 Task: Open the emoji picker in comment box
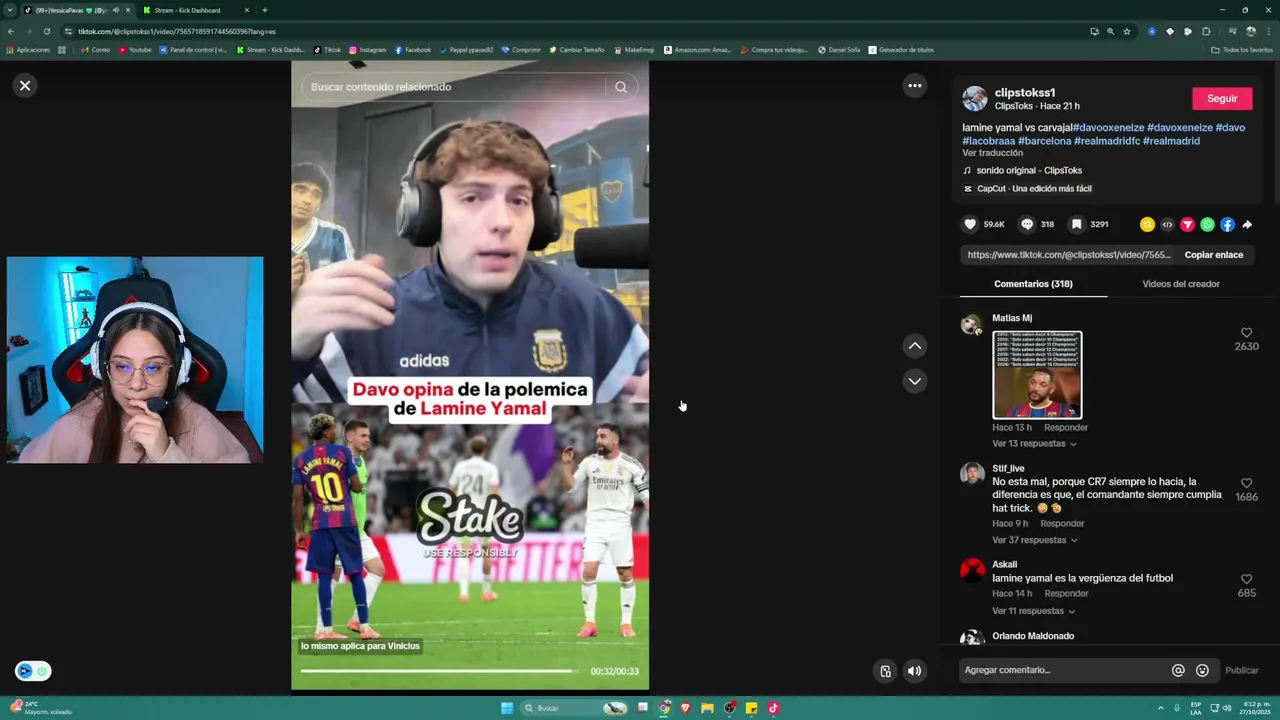[1202, 671]
